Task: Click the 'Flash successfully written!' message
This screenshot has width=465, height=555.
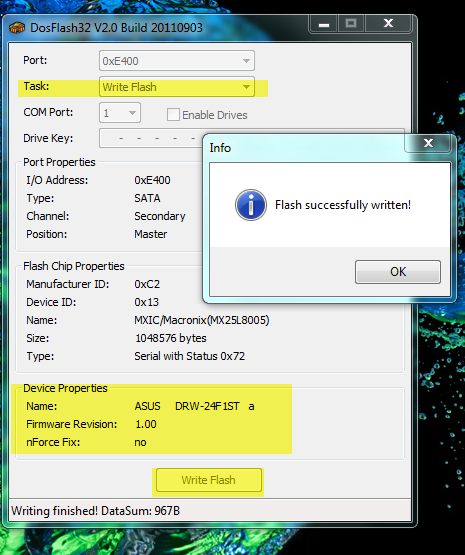Action: 343,205
